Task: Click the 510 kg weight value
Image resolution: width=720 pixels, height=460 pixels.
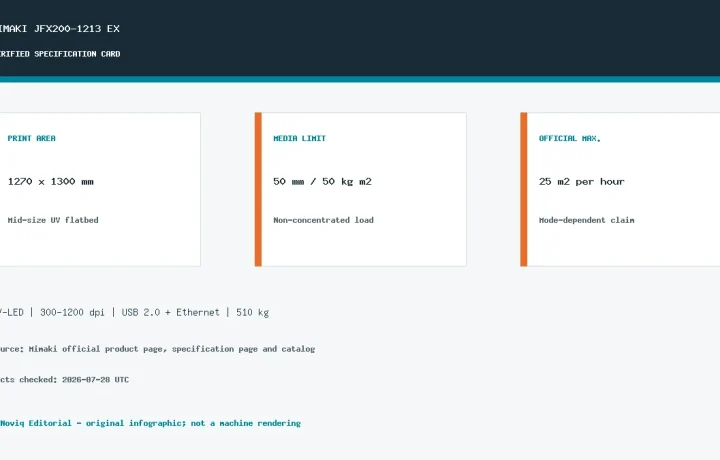Action: 252,312
